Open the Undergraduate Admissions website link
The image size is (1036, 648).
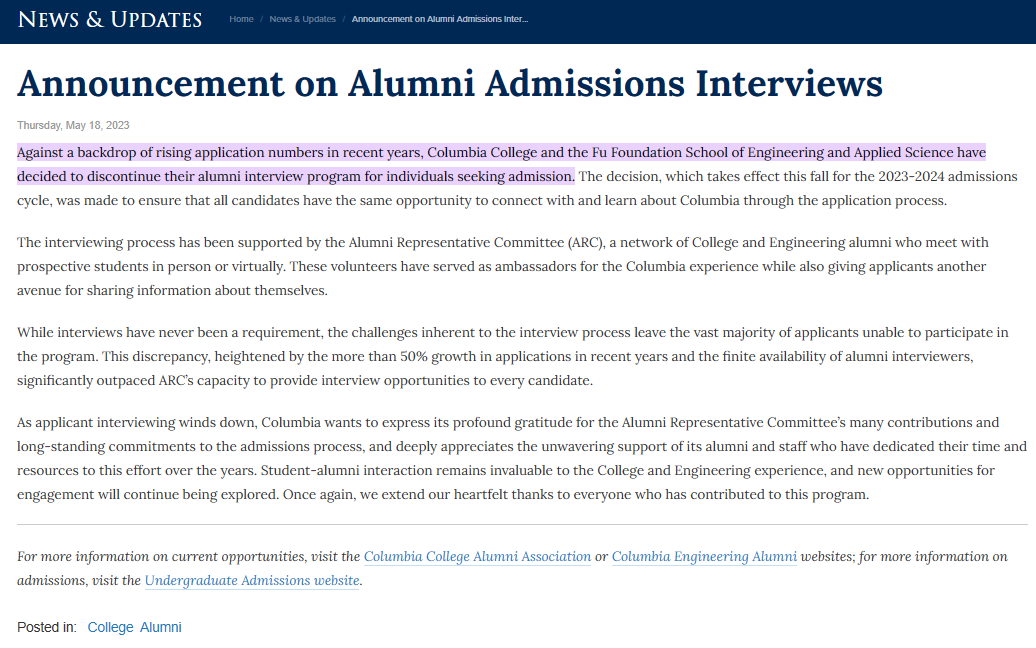pos(251,581)
